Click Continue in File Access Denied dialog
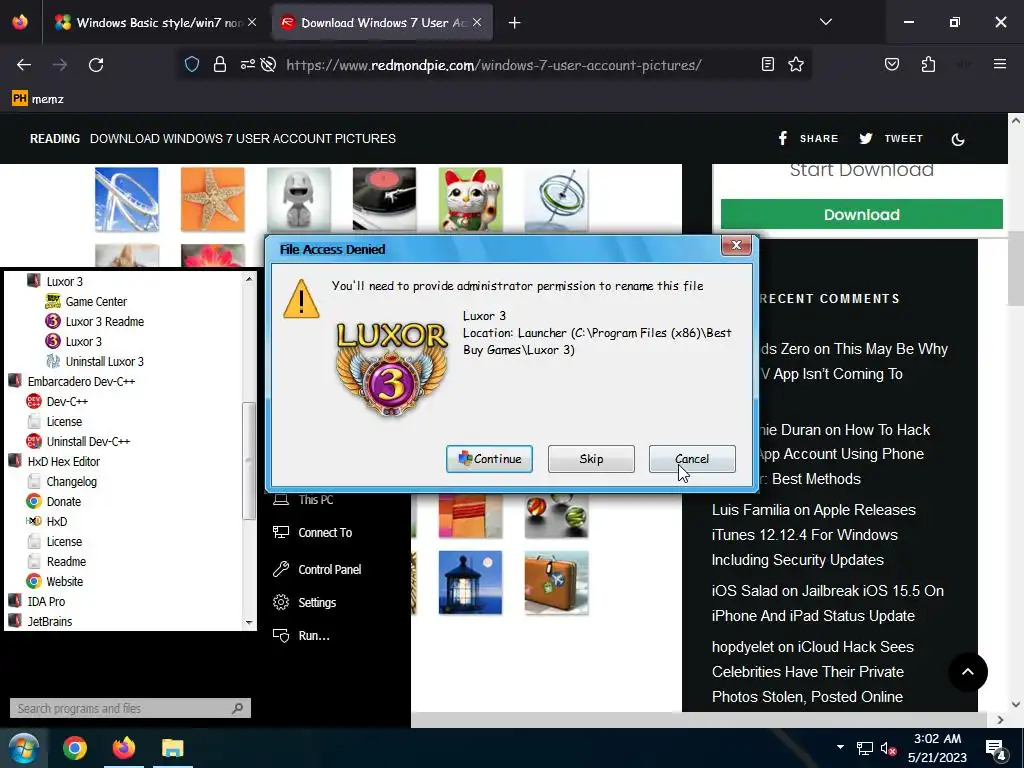 click(x=489, y=459)
